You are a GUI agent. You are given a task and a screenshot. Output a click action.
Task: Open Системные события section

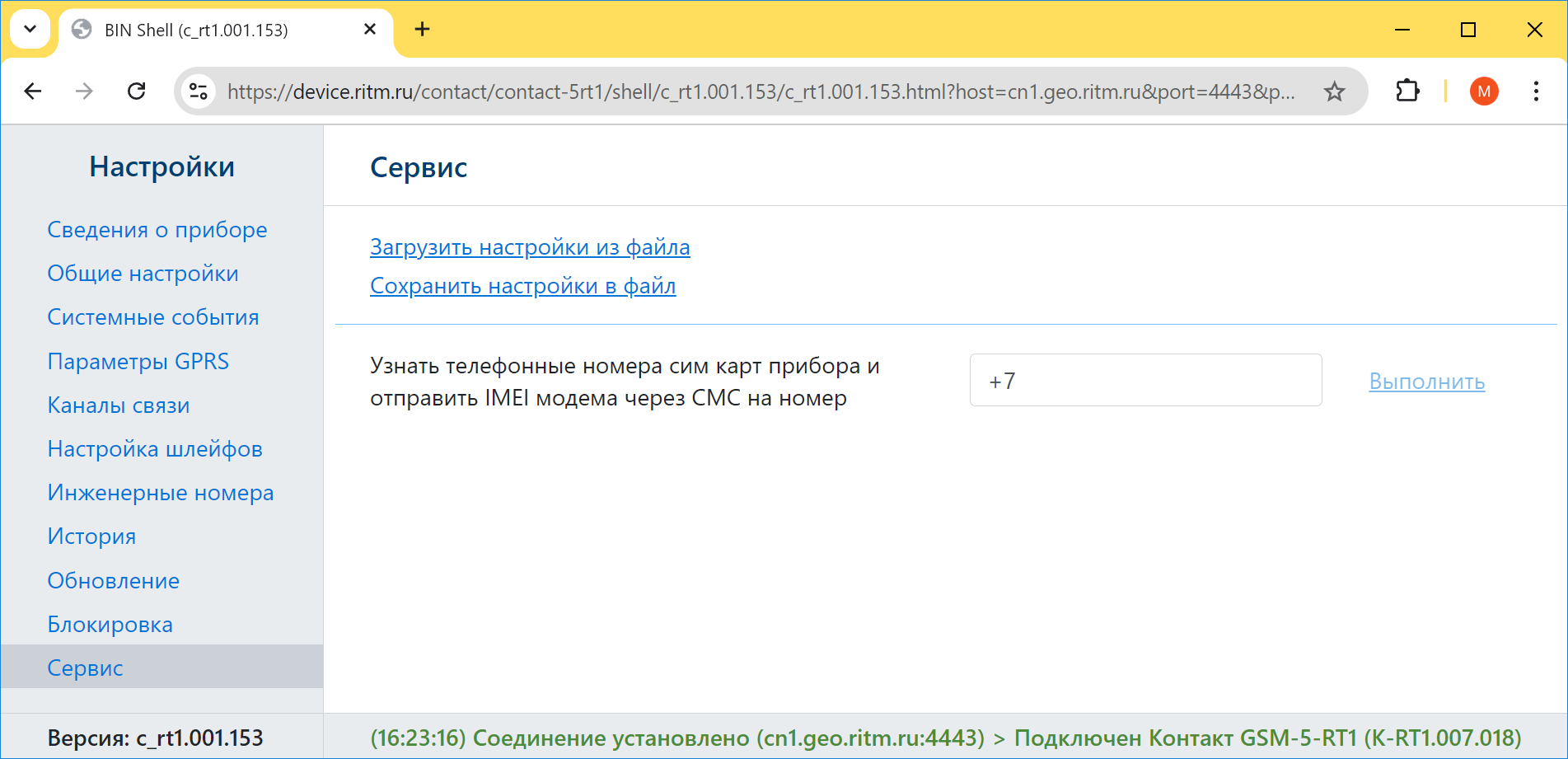click(153, 316)
